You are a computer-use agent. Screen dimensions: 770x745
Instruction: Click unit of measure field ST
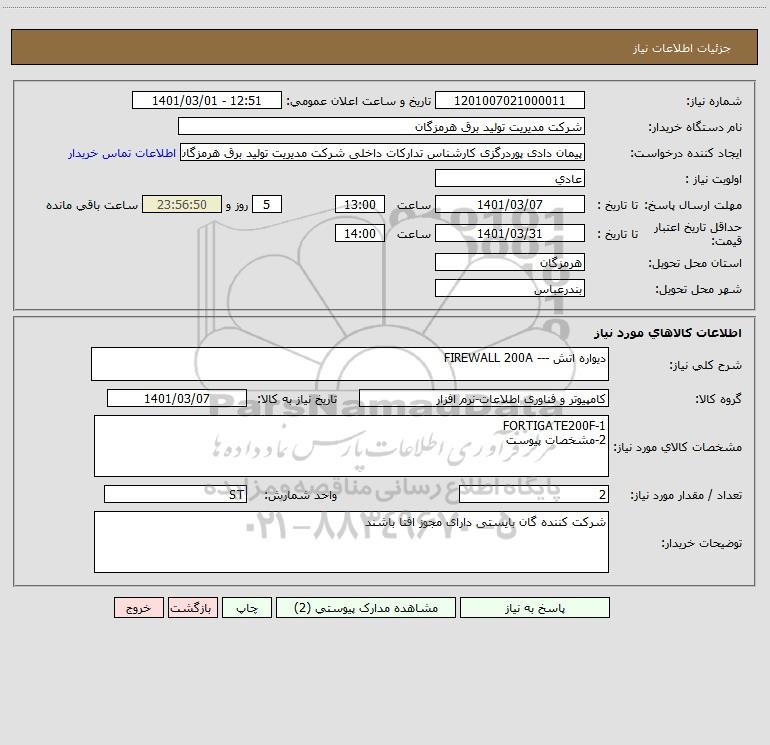[x=175, y=495]
